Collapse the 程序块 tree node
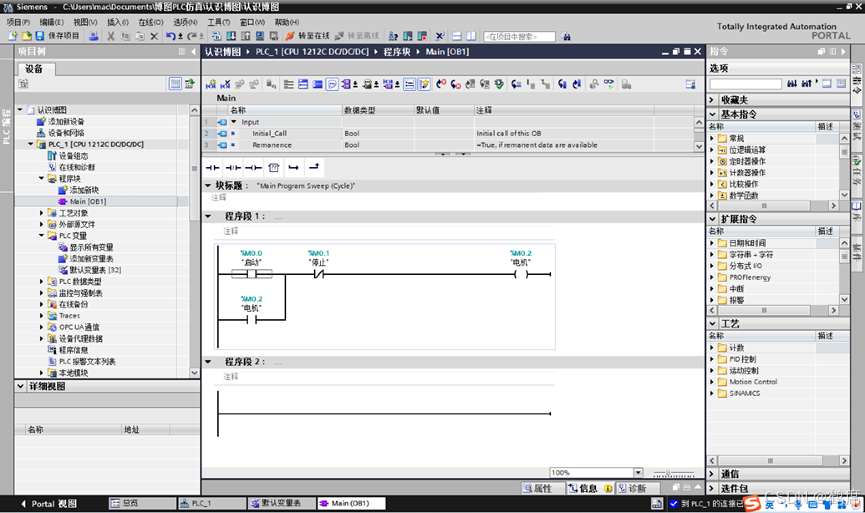 tap(41, 178)
